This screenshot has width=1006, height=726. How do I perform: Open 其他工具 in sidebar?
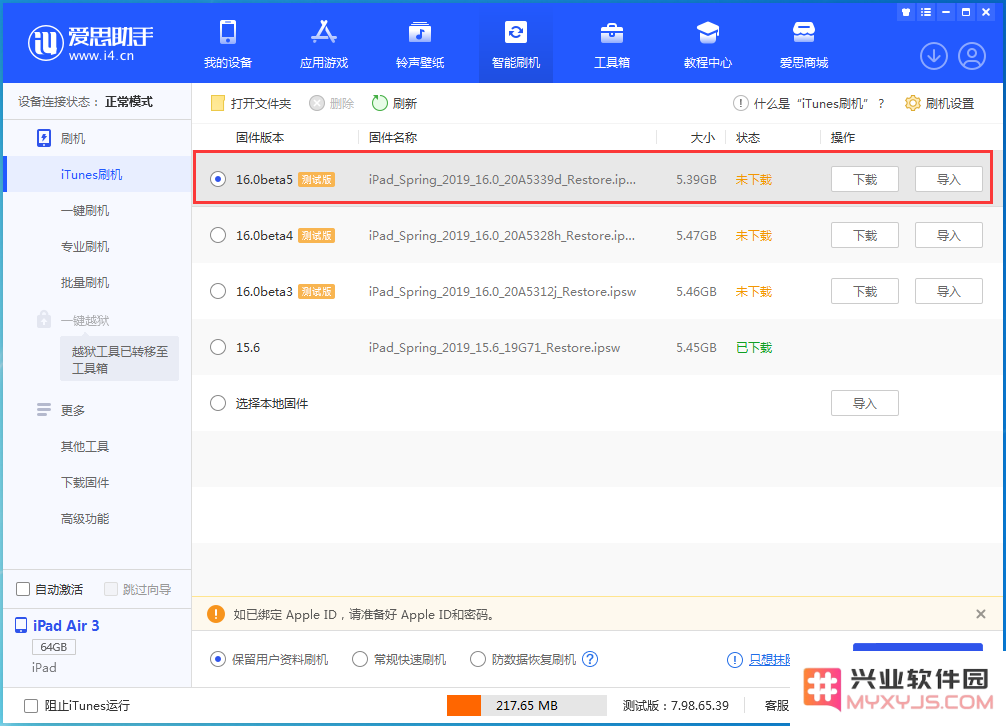pos(85,446)
